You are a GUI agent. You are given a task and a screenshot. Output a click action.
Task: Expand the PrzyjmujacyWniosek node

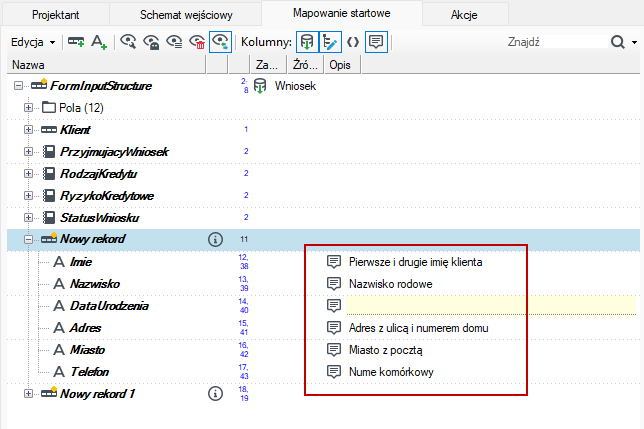coord(28,151)
